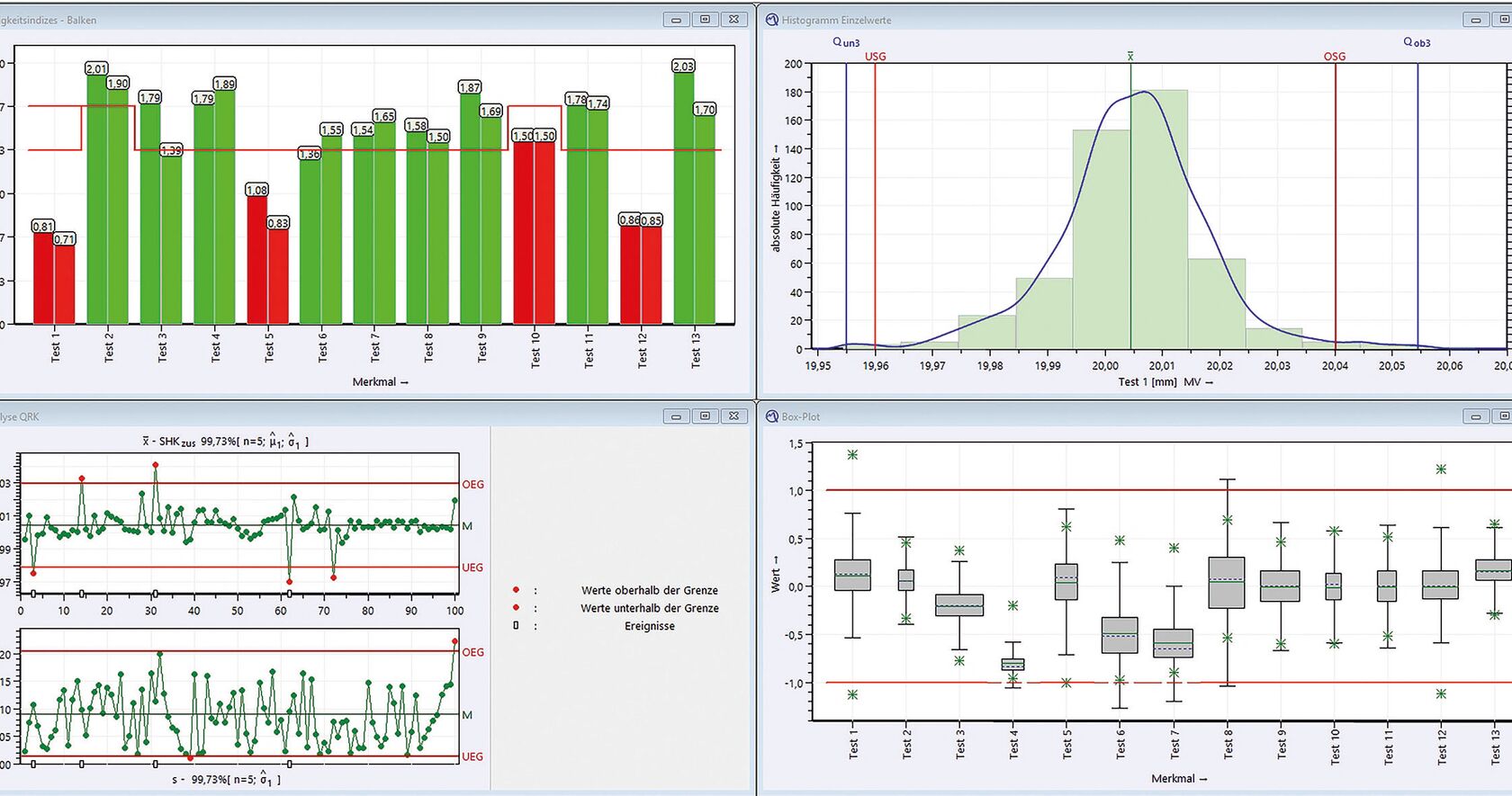The width and height of the screenshot is (1512, 796).
Task: Minimize the QRK analysis window
Action: tap(676, 416)
